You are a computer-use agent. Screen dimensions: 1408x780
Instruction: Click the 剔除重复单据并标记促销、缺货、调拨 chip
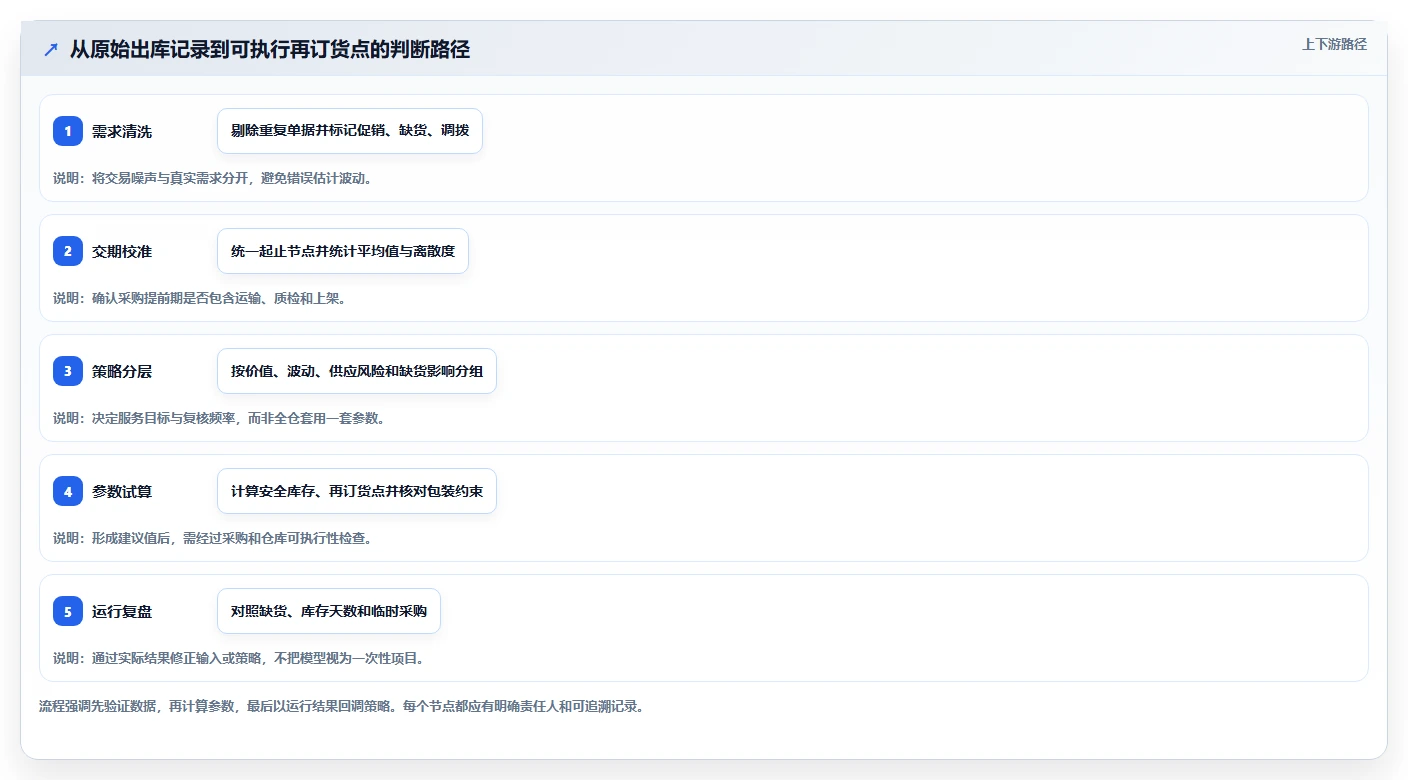click(350, 131)
